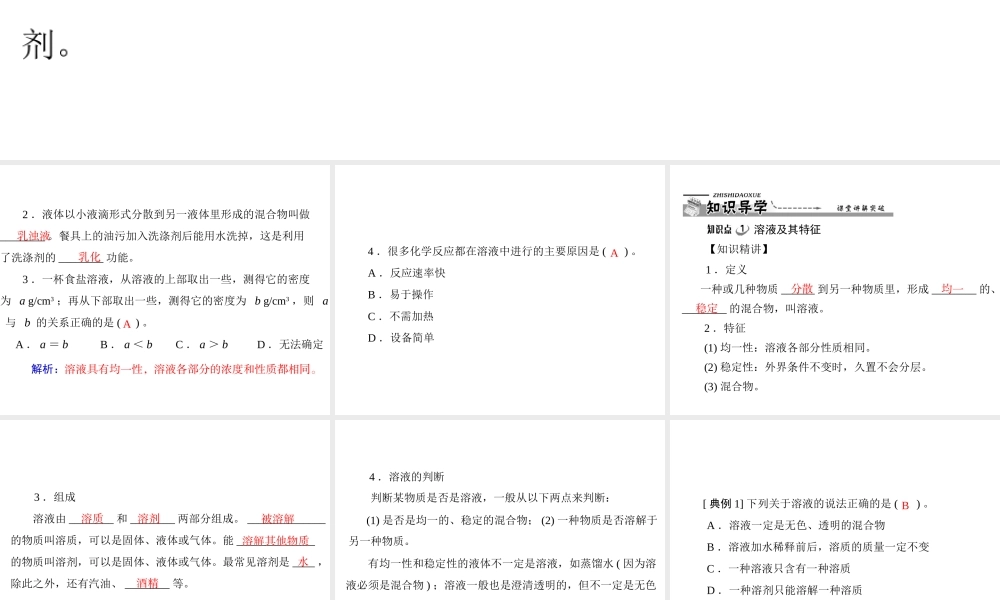Image resolution: width=1000 pixels, height=600 pixels.
Task: Click the 3．组成 heading
Action: click(x=55, y=497)
